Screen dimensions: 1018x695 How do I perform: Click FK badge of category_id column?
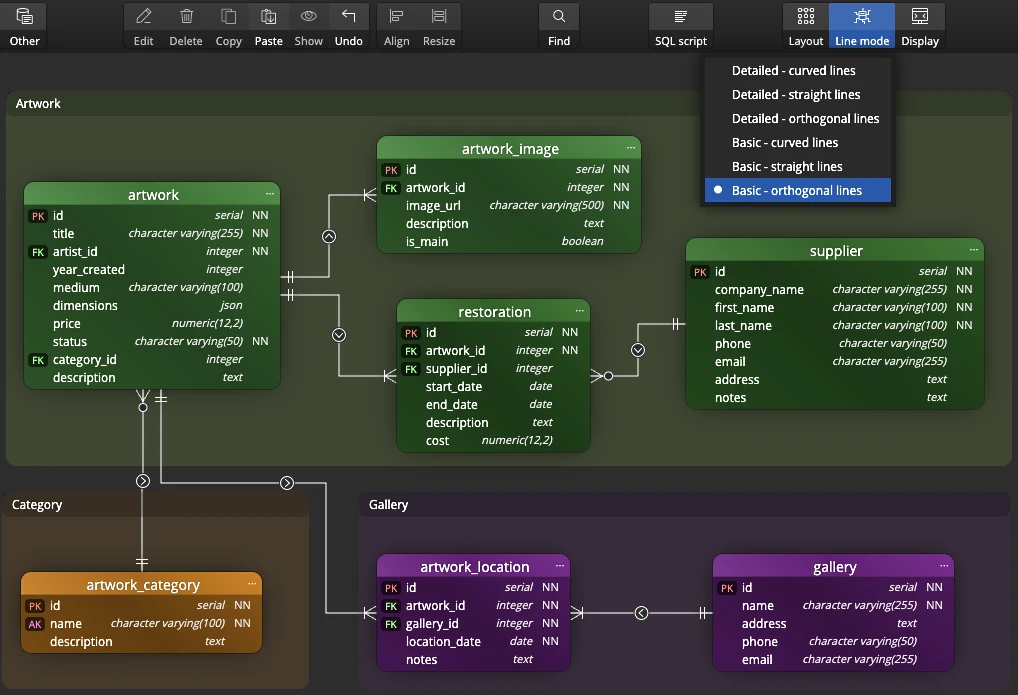(38, 360)
